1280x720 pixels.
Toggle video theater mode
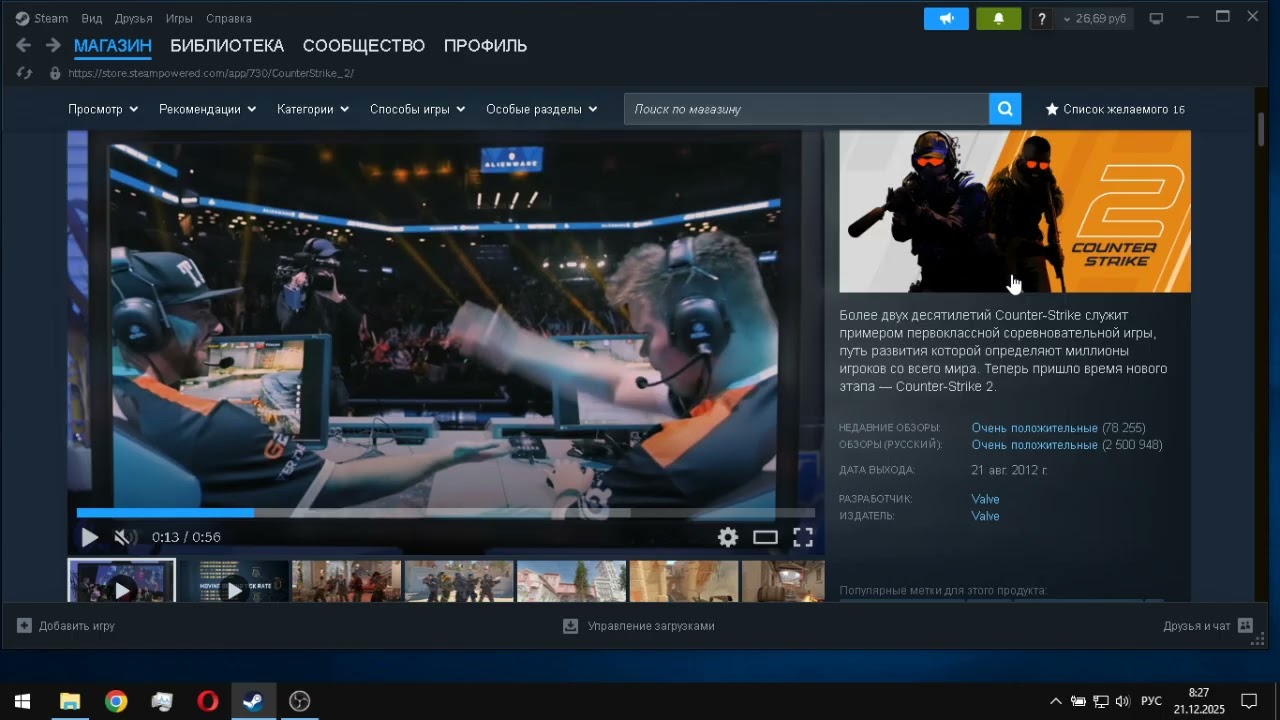point(765,537)
